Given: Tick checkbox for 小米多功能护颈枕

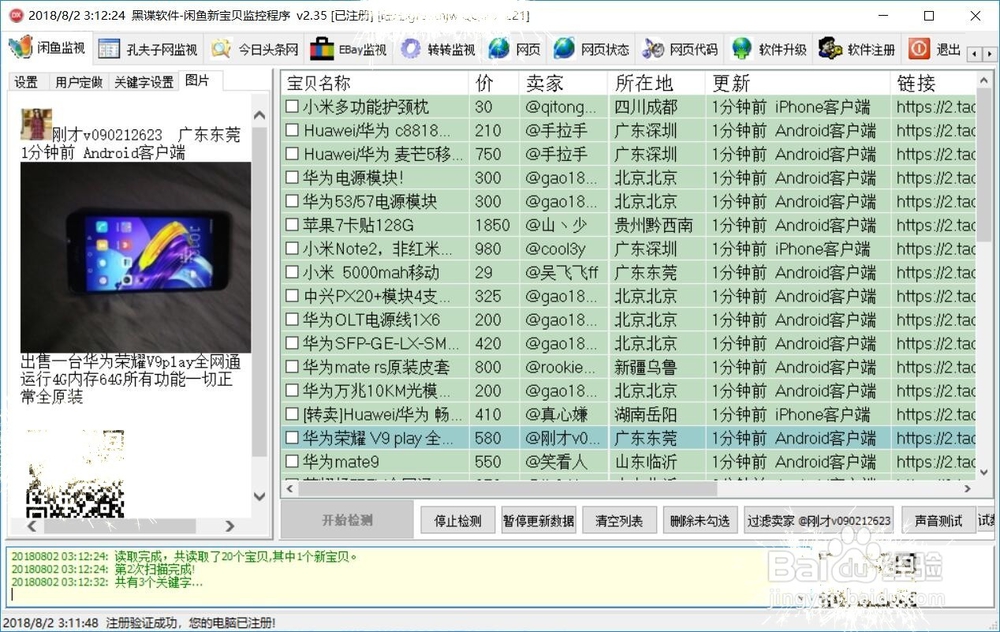Looking at the screenshot, I should click(292, 107).
